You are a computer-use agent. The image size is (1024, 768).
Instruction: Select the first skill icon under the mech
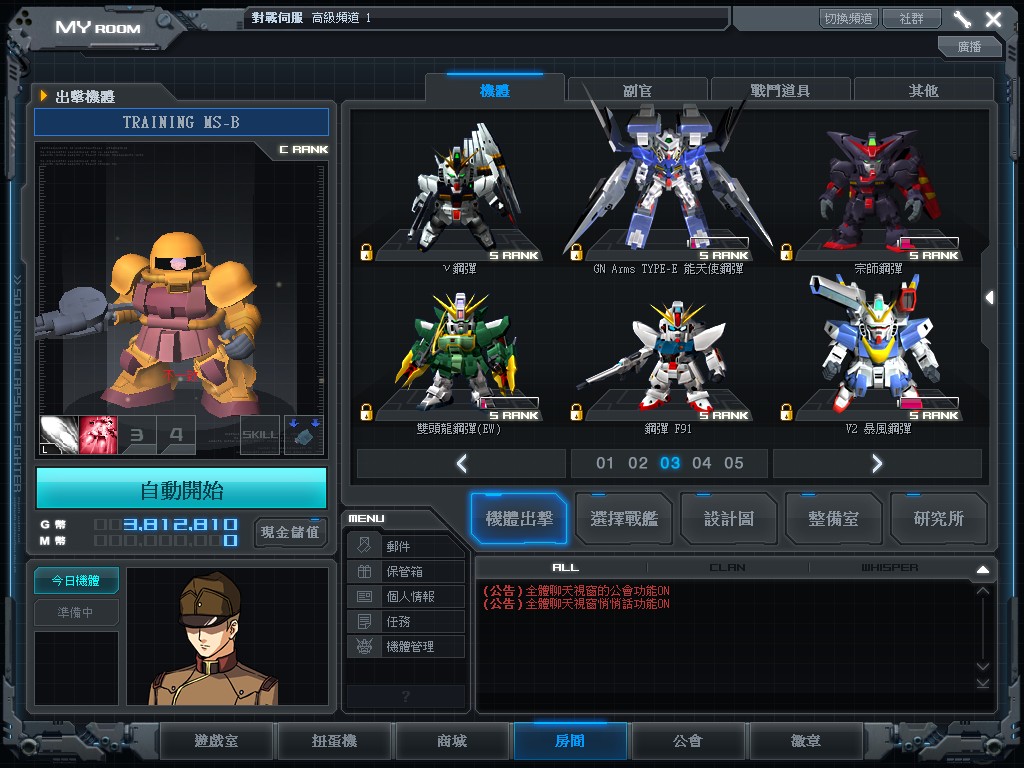point(59,435)
